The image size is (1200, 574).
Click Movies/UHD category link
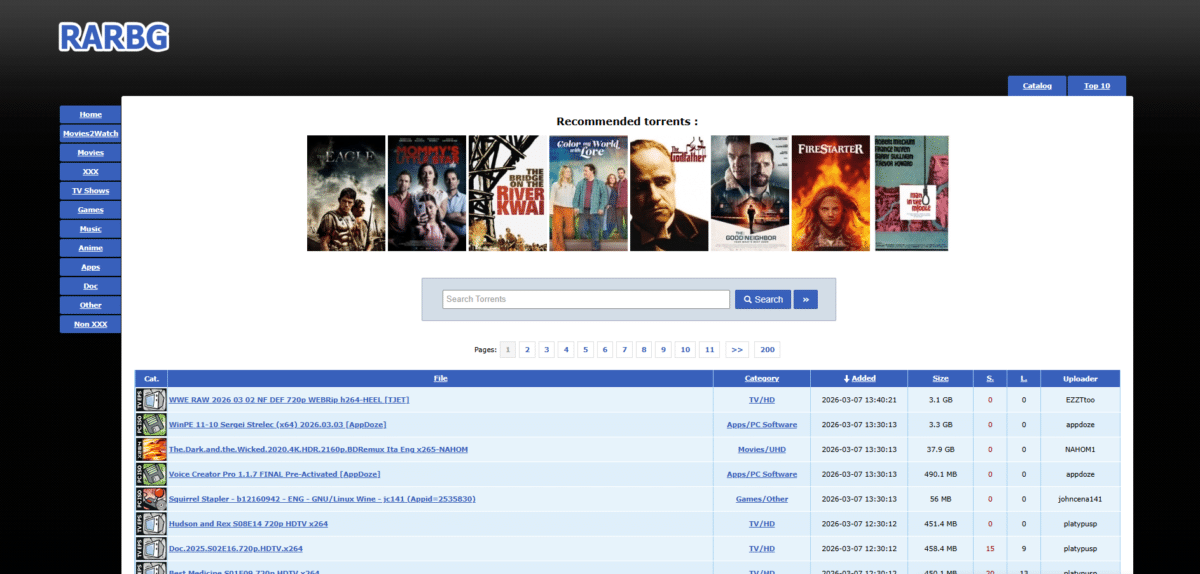[x=762, y=449]
